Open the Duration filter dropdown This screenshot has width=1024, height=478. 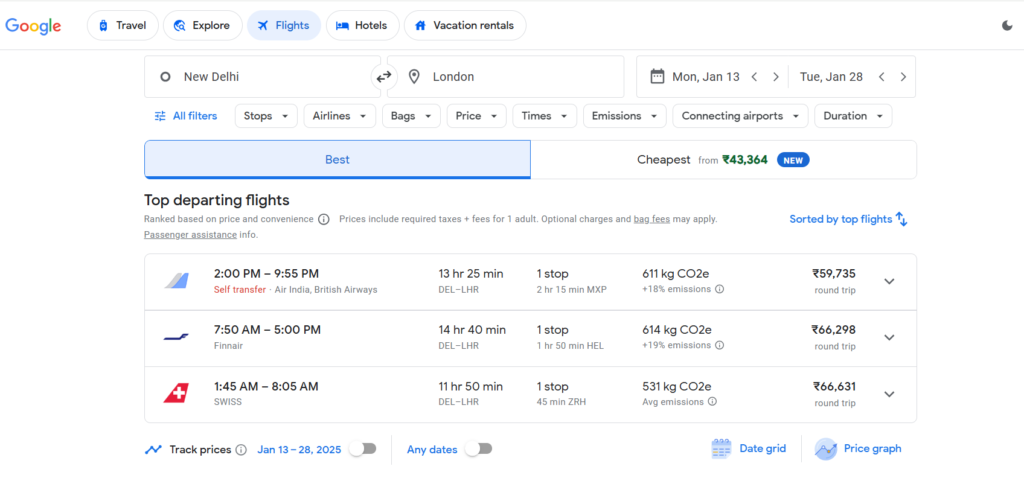point(853,116)
